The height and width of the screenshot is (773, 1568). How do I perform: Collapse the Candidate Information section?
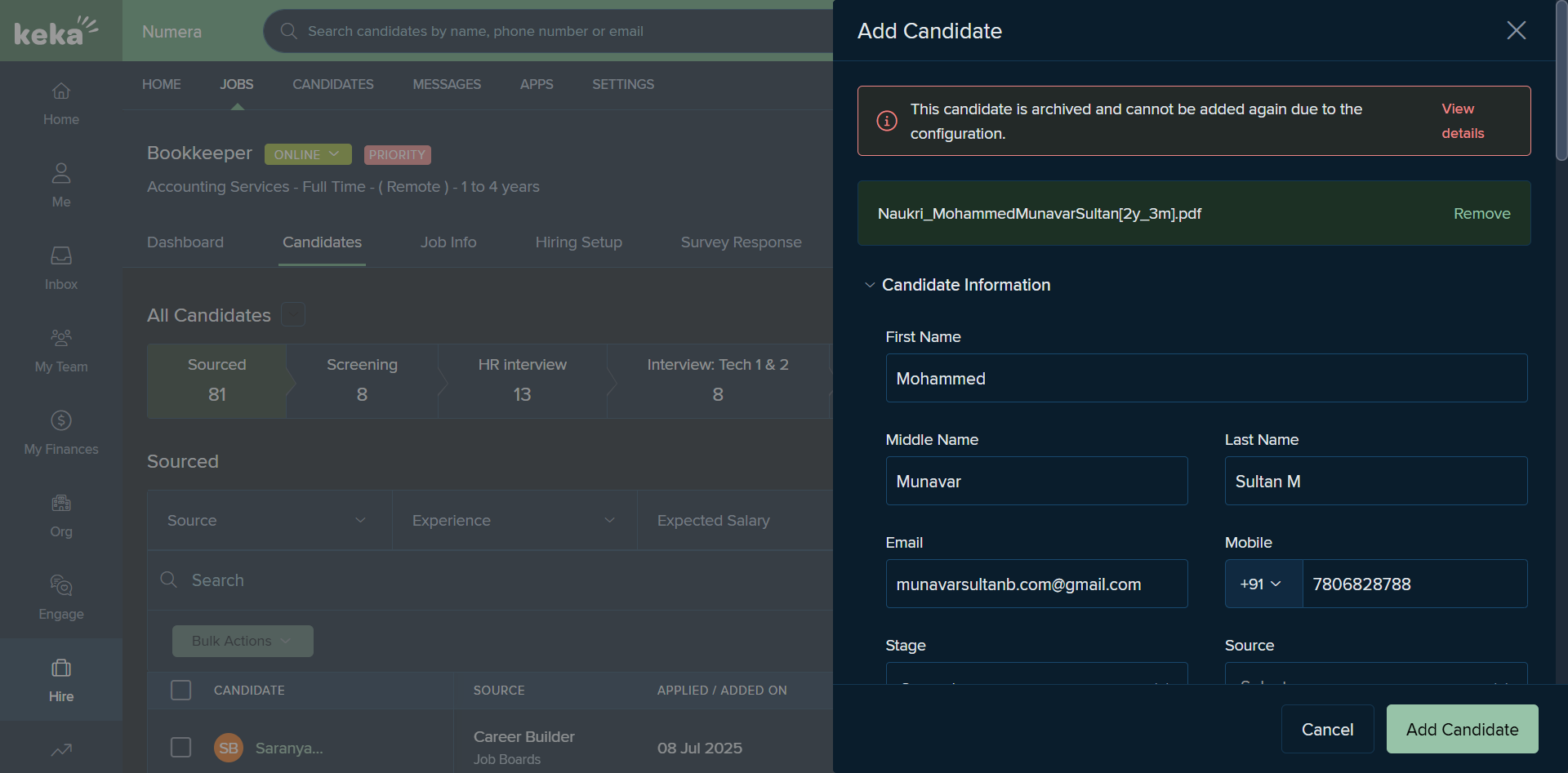tap(870, 285)
